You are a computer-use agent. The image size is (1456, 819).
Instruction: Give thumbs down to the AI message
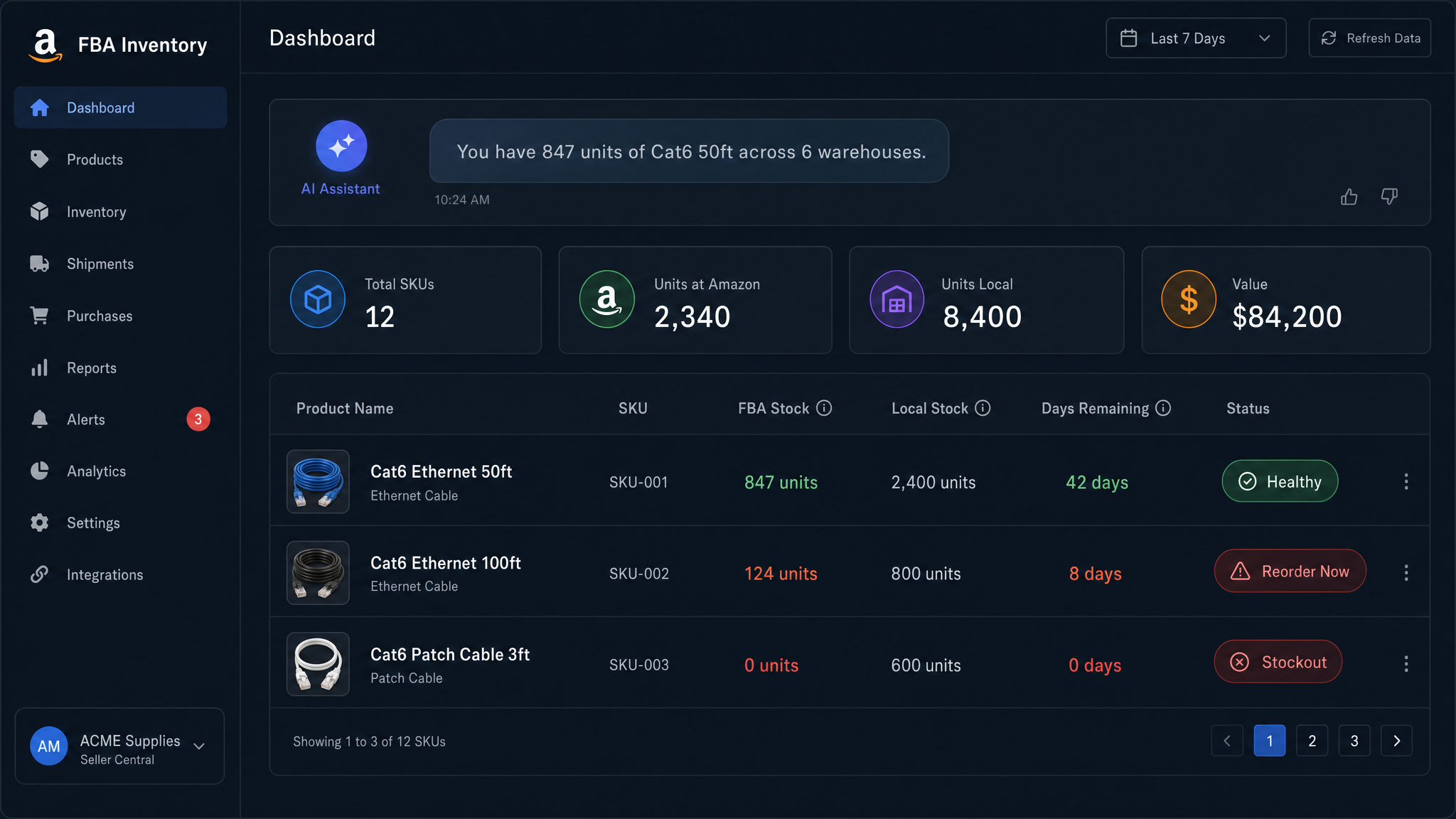[x=1389, y=197]
